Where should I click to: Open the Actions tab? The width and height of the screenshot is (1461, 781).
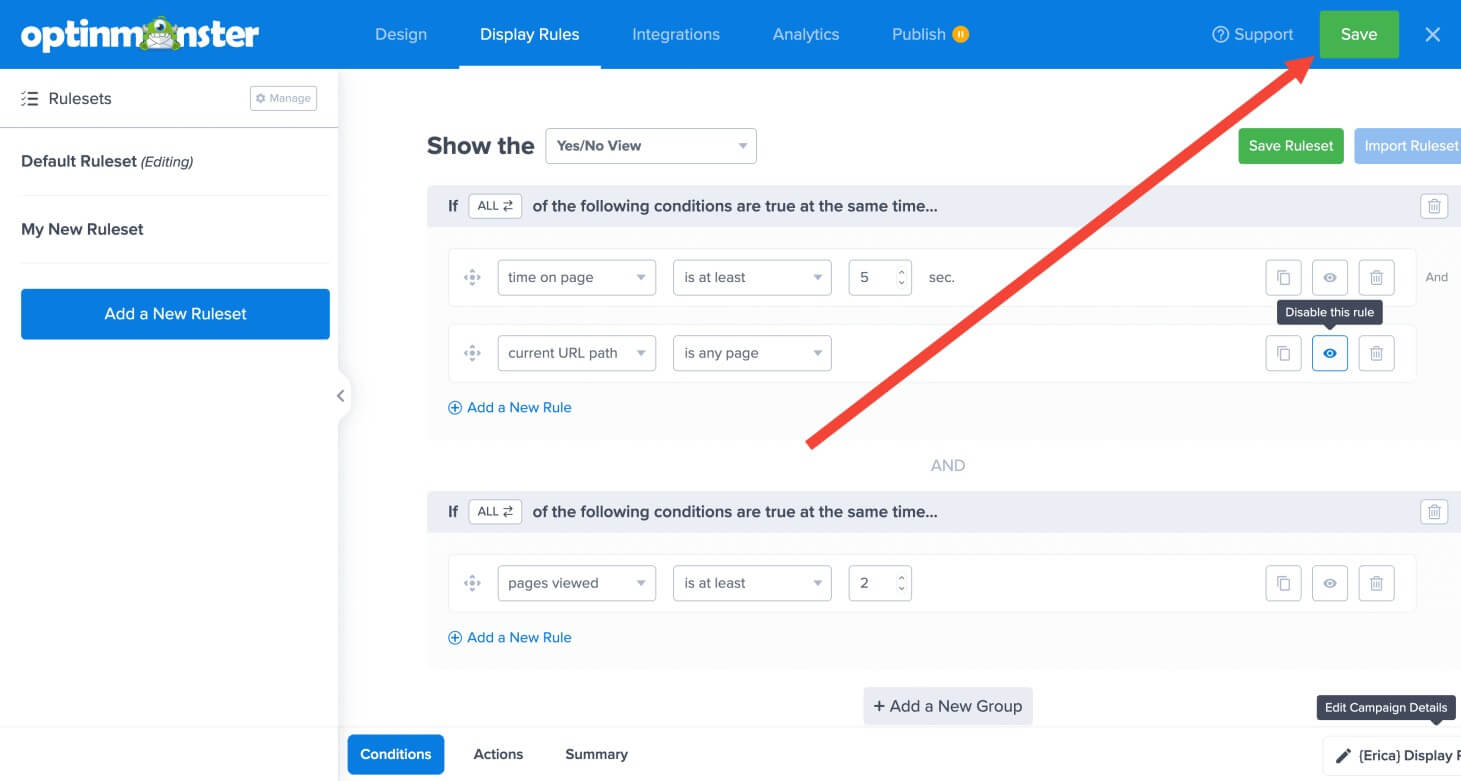pyautogui.click(x=498, y=754)
